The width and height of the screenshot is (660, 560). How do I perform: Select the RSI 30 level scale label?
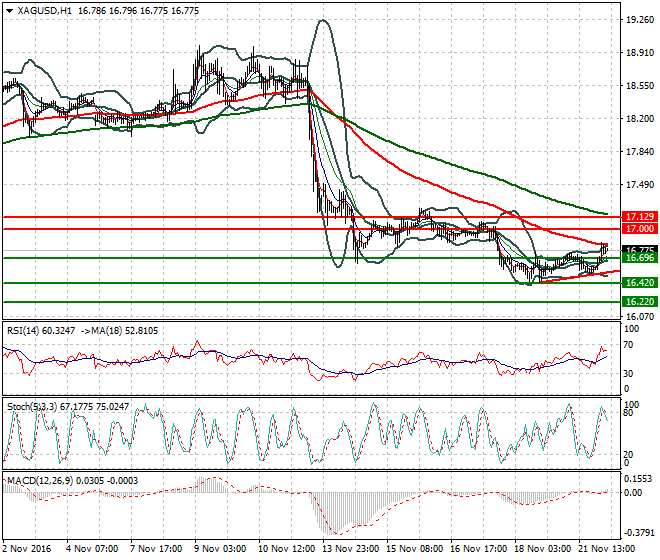628,374
